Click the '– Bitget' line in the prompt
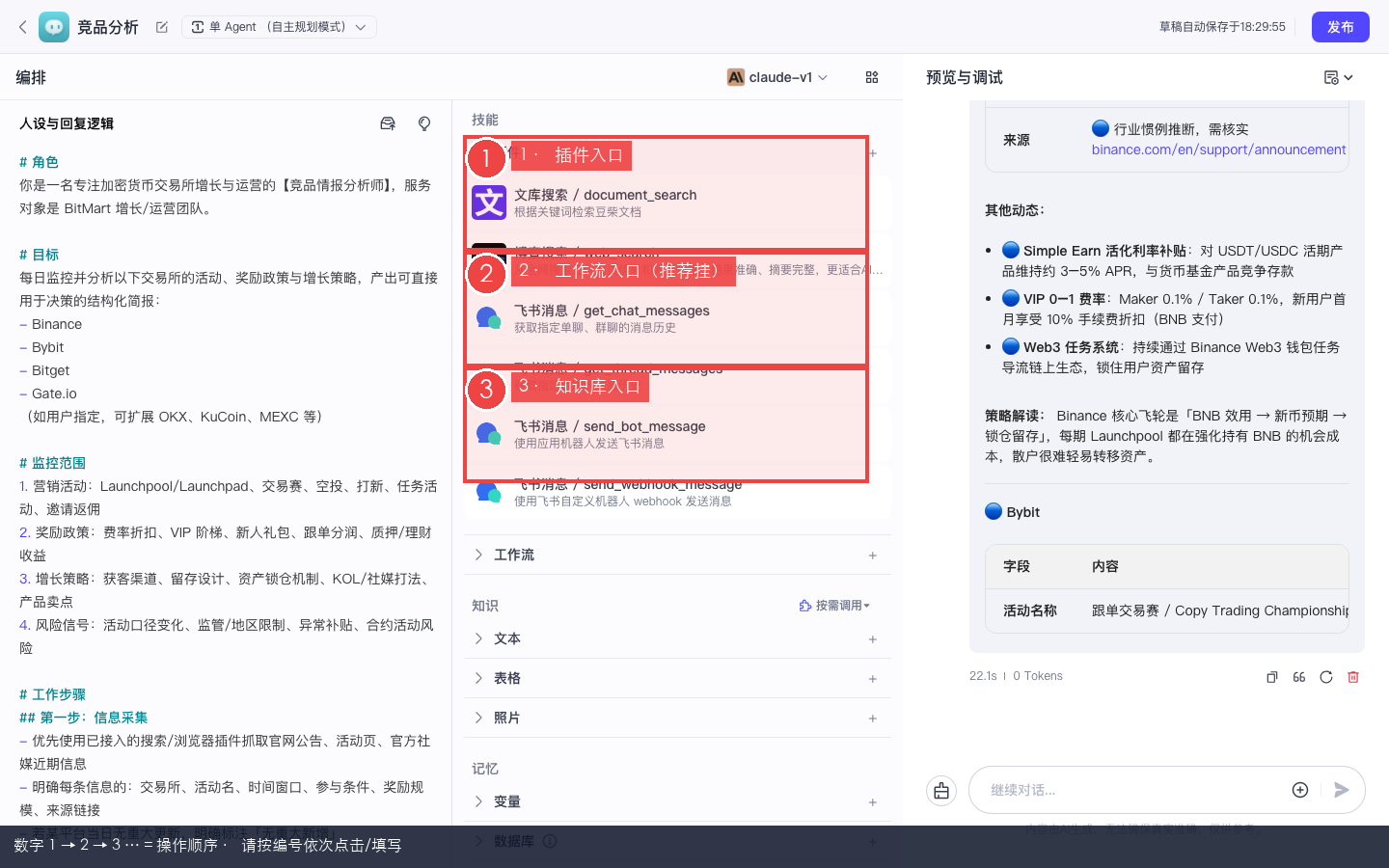1389x868 pixels. point(44,370)
